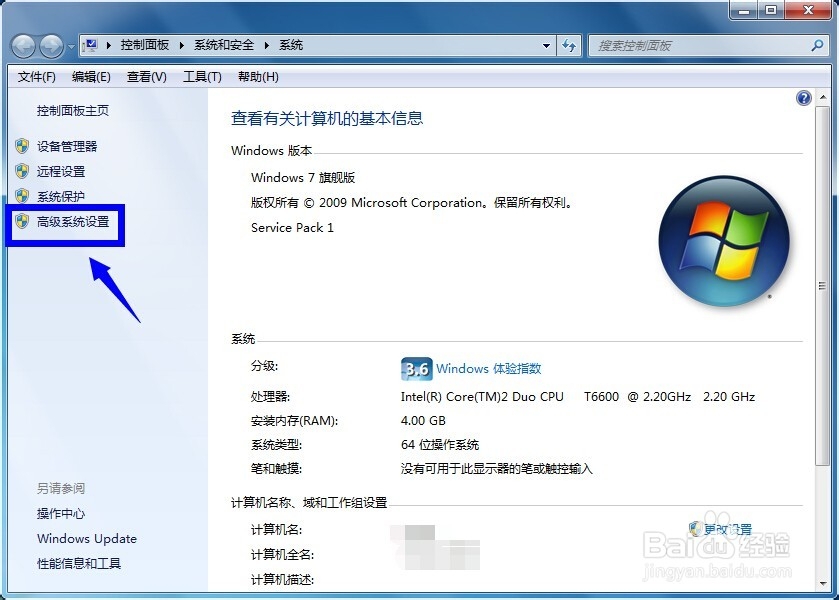This screenshot has width=839, height=600.
Task: Click the shield icon beside 更改设置
Action: 695,529
